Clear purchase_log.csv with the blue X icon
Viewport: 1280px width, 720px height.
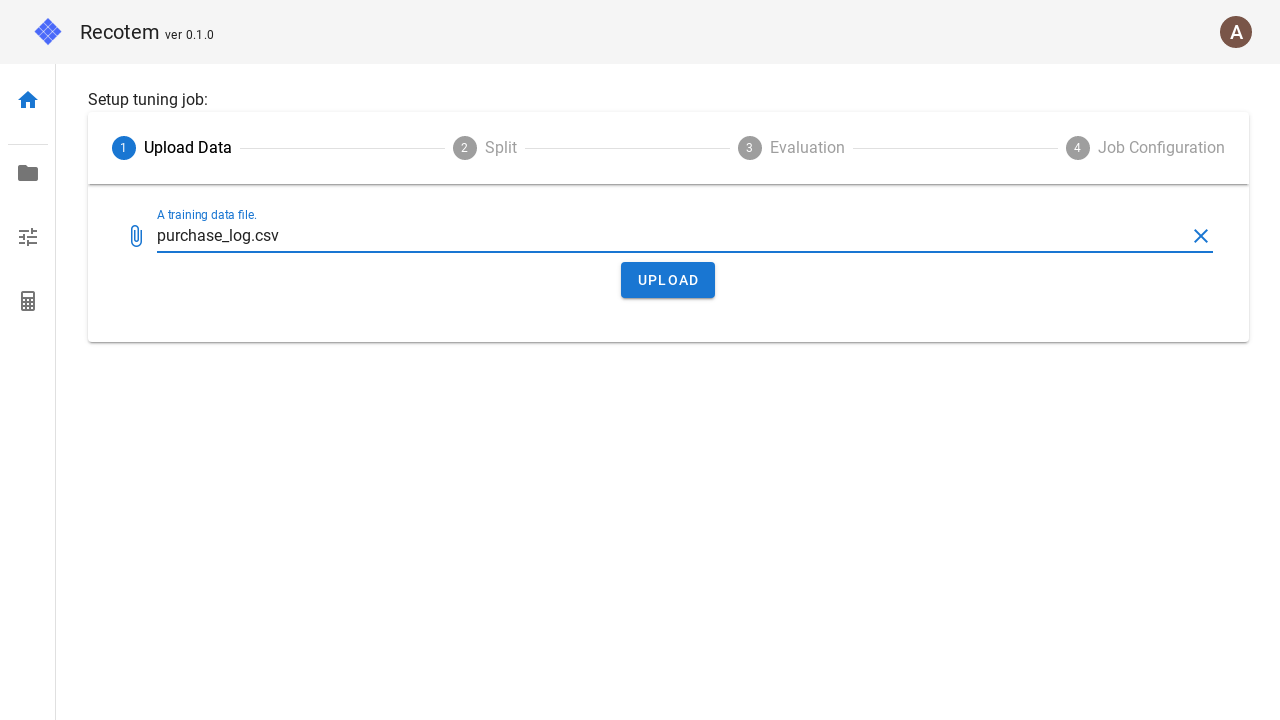coord(1200,236)
